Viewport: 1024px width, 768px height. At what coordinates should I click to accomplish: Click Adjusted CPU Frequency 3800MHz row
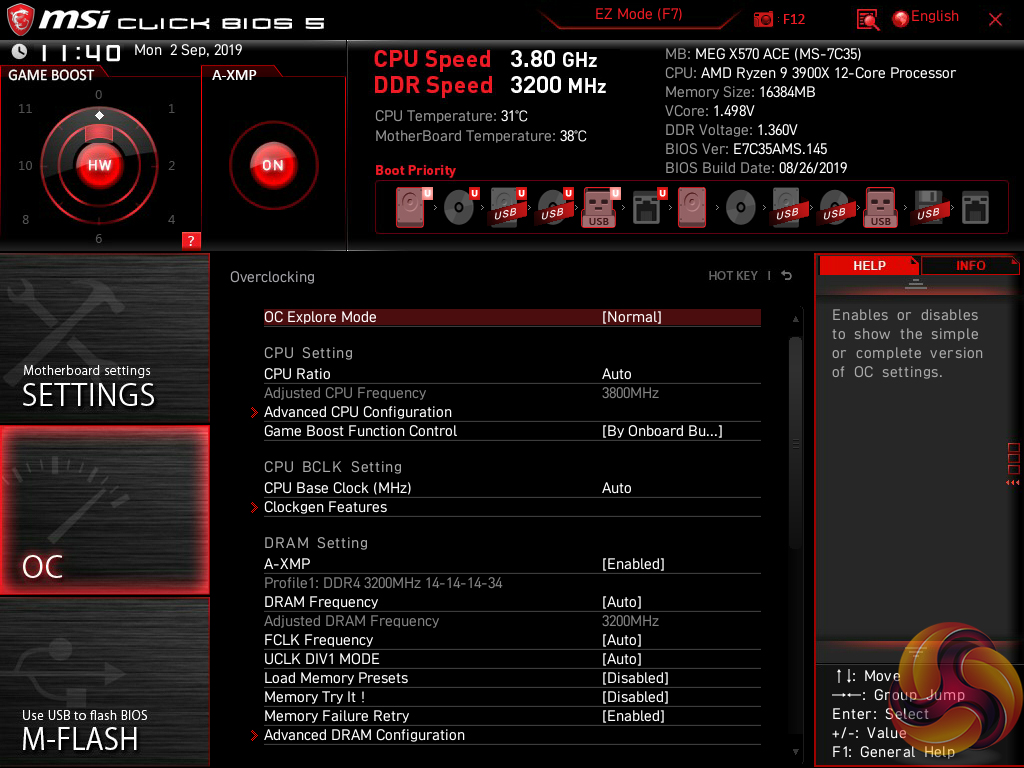(x=512, y=393)
